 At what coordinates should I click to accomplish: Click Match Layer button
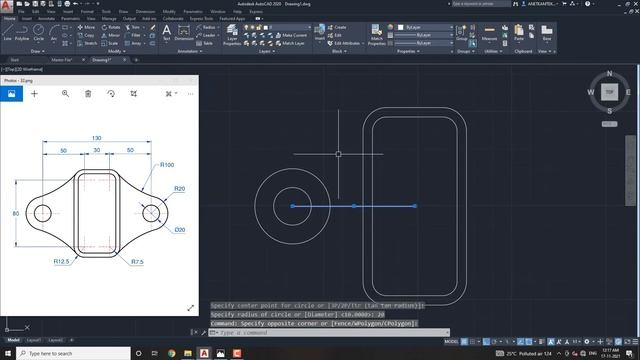point(290,43)
